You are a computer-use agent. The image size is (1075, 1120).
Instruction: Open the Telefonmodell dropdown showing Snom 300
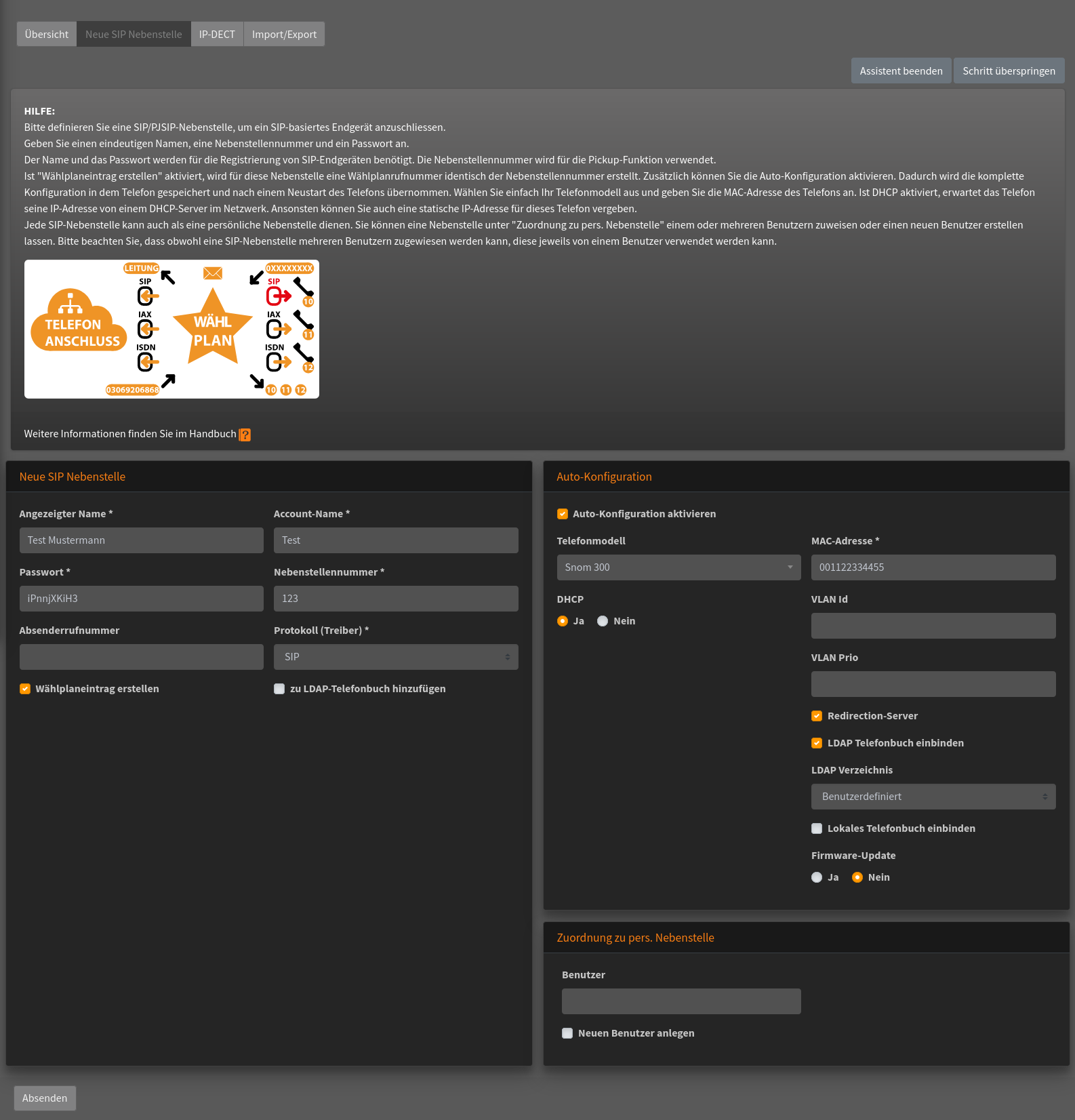[x=678, y=567]
